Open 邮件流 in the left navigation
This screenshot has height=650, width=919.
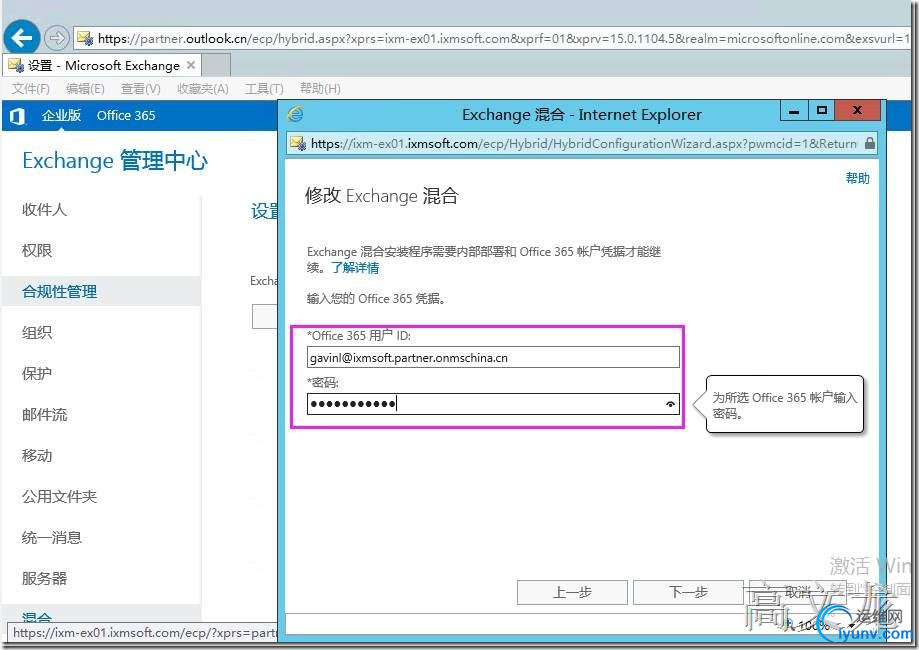44,414
